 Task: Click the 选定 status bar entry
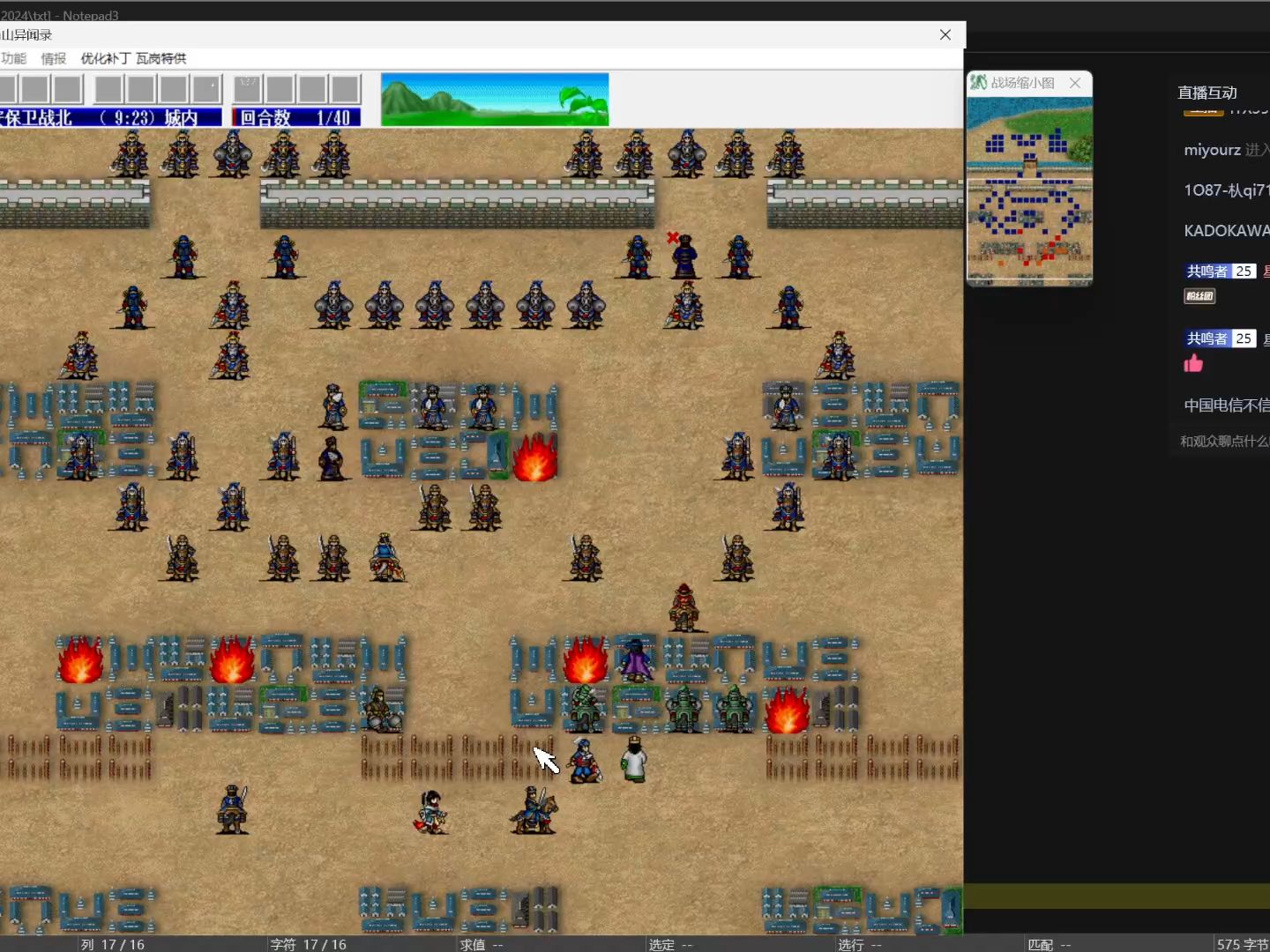[x=671, y=944]
